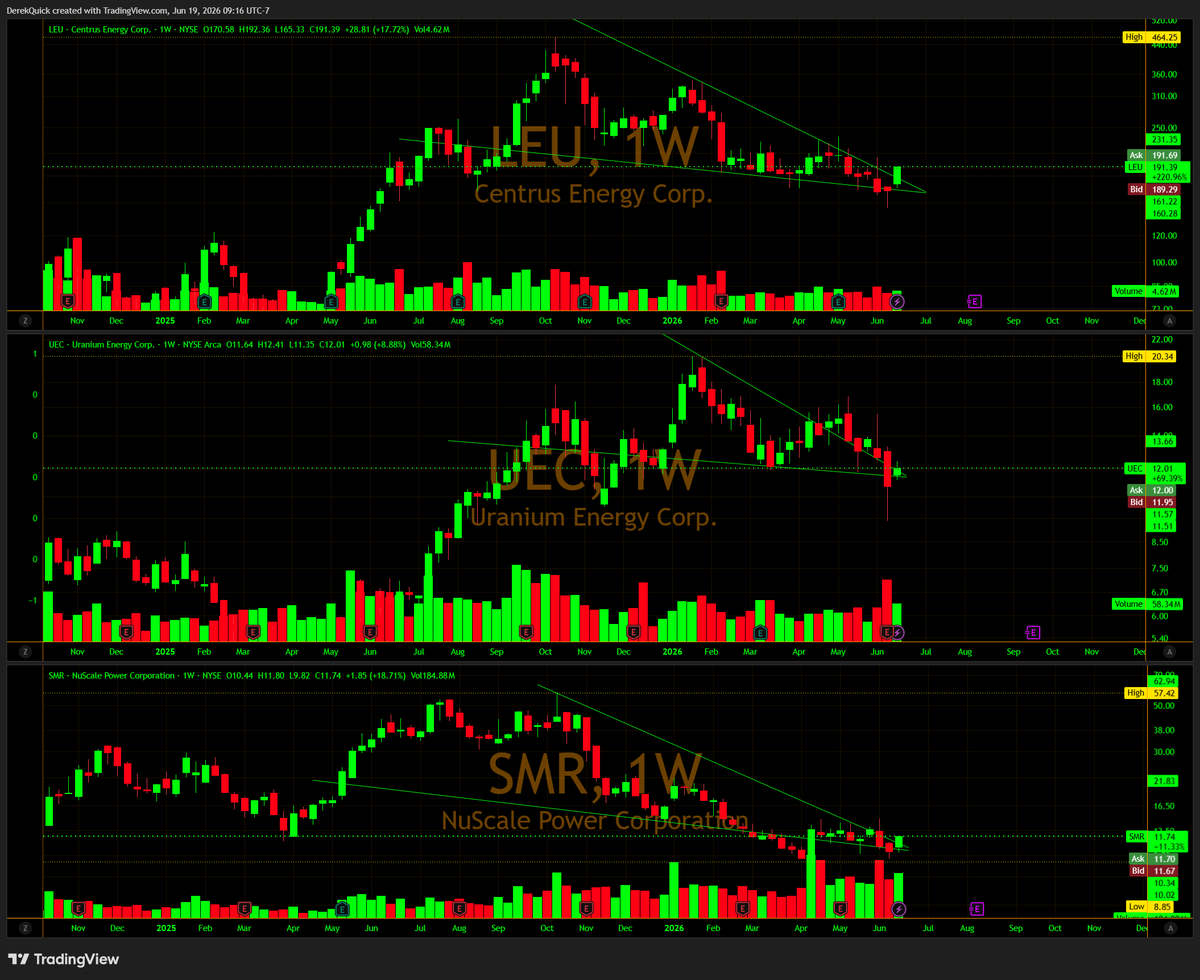The width and height of the screenshot is (1200, 980).
Task: Click the Low 8.85 price label
Action: coord(1150,907)
